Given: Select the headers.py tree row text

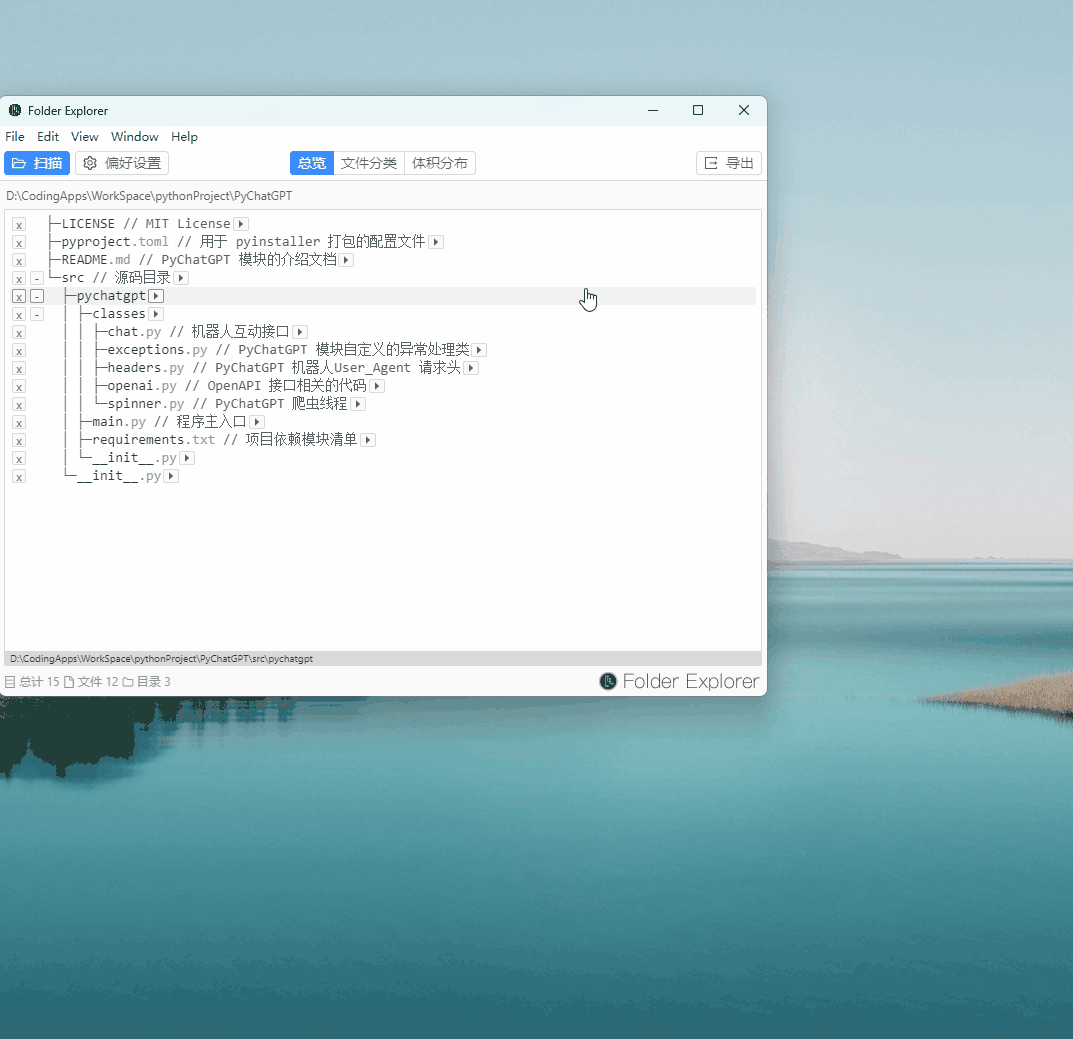Looking at the screenshot, I should coord(284,368).
